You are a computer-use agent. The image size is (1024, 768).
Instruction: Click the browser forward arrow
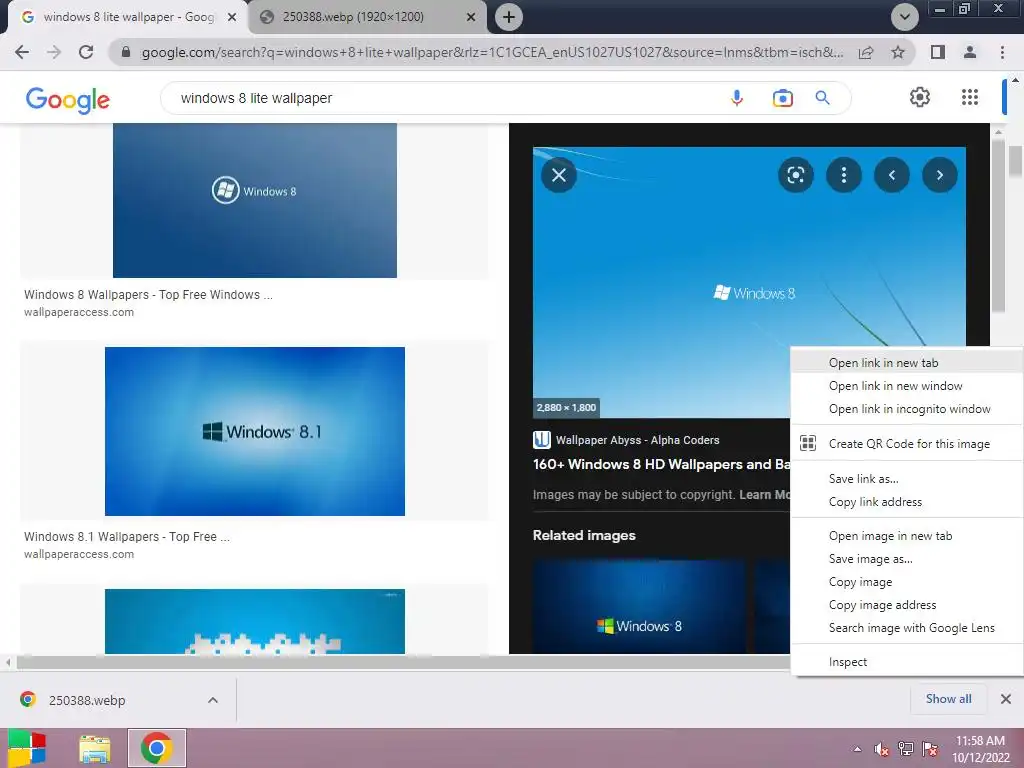pyautogui.click(x=54, y=52)
